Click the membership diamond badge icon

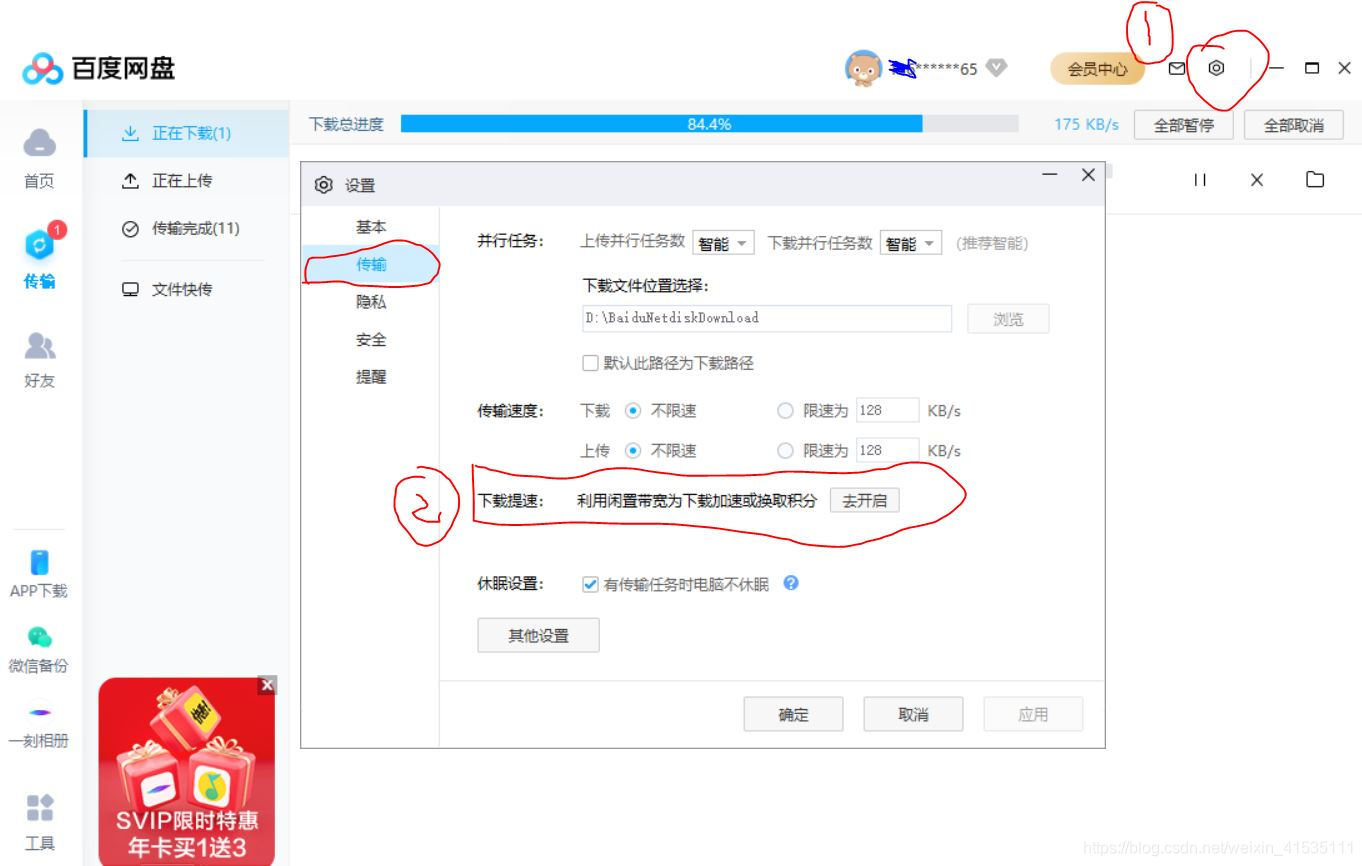(996, 68)
